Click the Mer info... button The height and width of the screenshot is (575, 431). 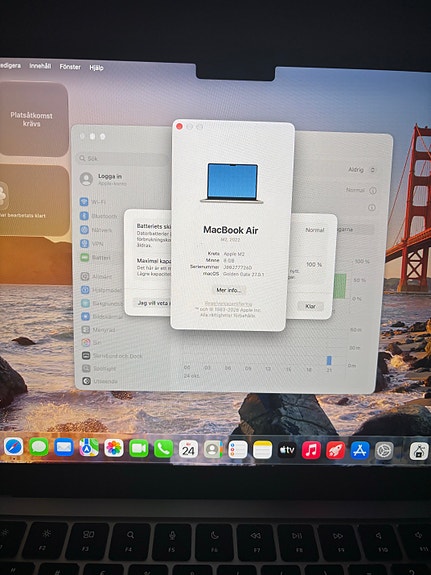pos(229,290)
